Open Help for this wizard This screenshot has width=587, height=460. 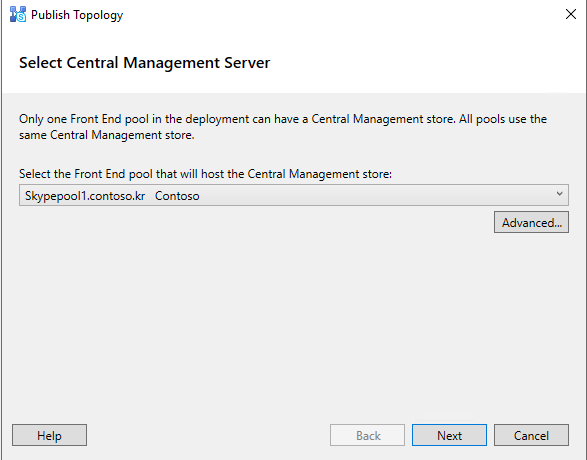[x=49, y=435]
